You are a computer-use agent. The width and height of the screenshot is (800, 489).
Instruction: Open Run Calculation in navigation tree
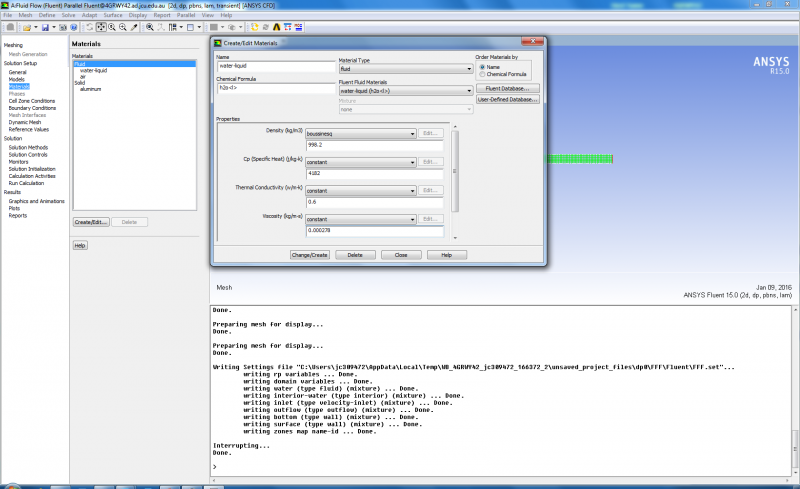26,183
